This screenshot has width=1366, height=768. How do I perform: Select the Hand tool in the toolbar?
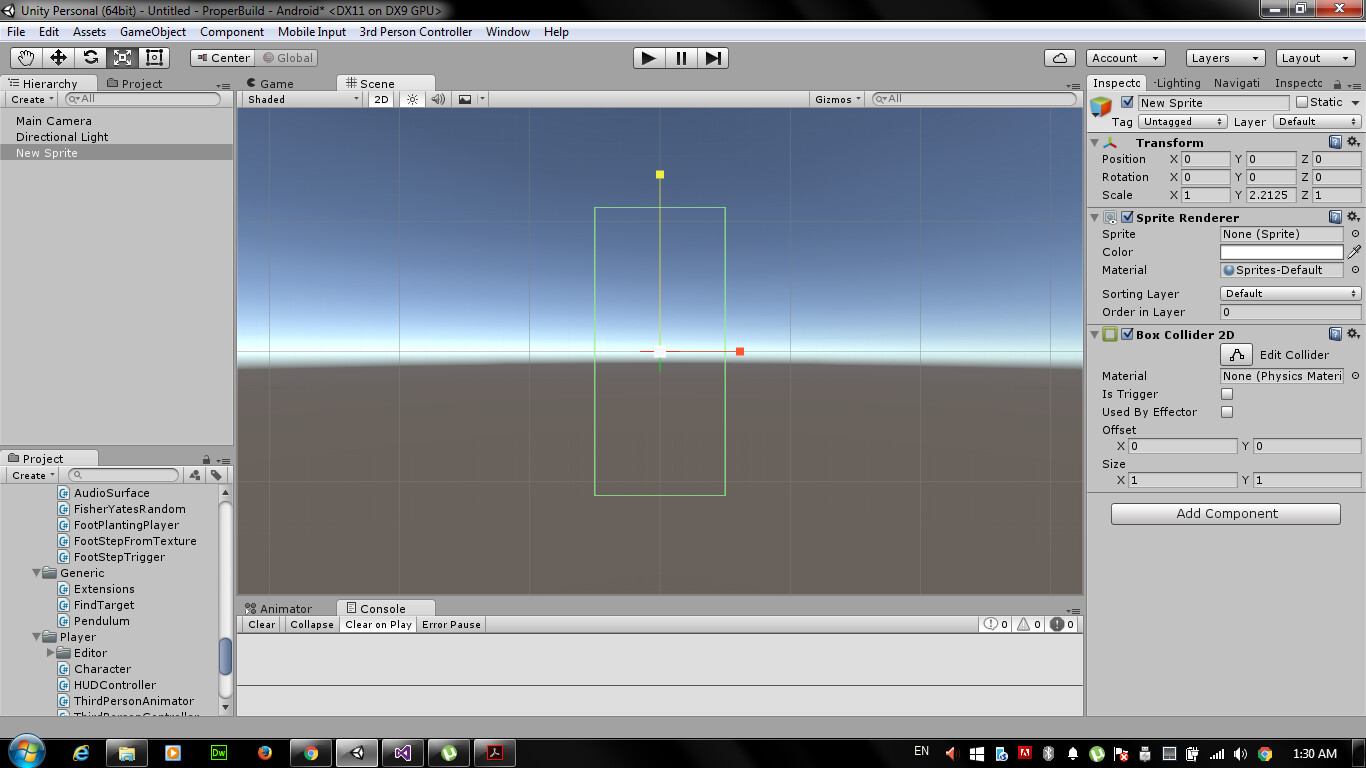26,57
